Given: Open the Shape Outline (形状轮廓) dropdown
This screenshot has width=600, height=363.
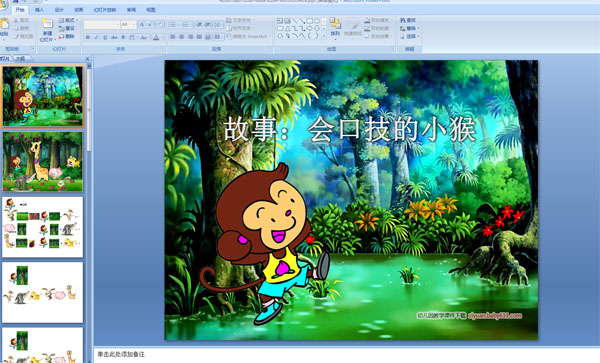Looking at the screenshot, I should pyautogui.click(x=377, y=28).
